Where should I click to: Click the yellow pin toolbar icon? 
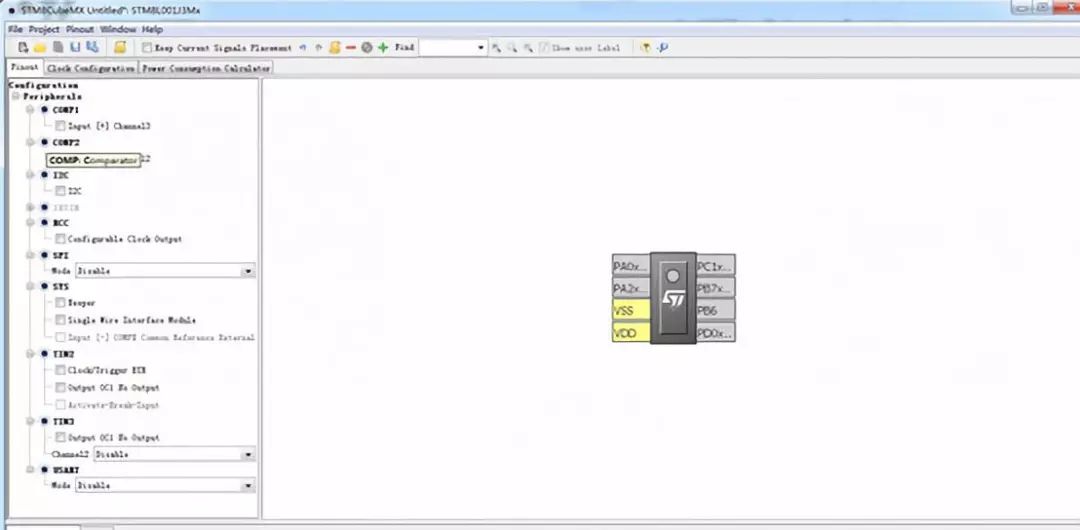tap(645, 48)
